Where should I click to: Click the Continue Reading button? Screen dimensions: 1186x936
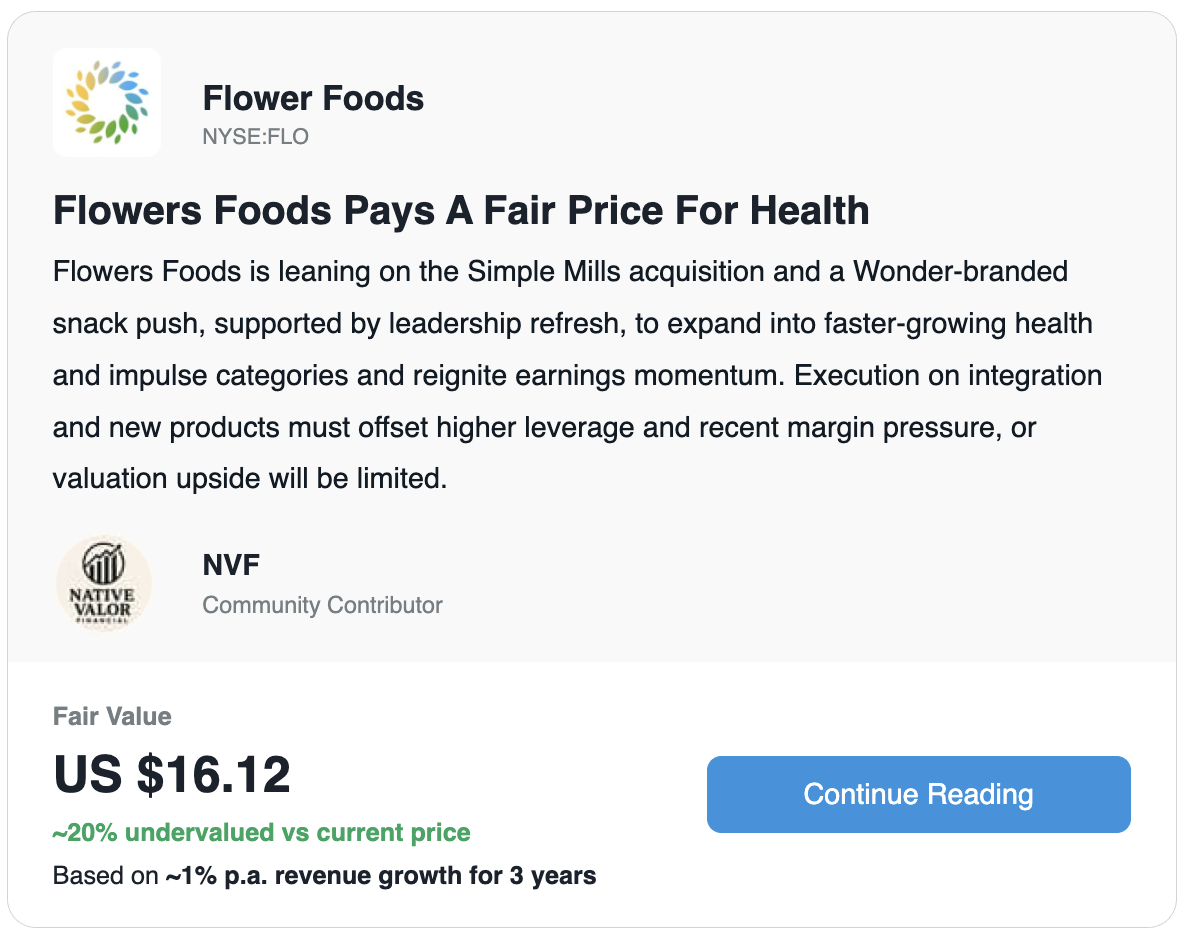point(918,795)
